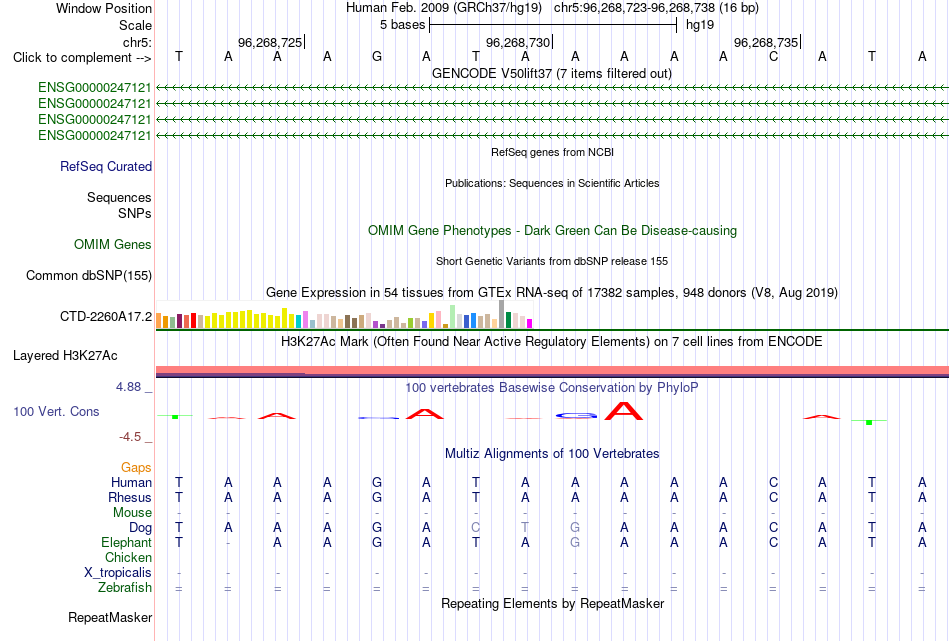Click the 100 Vert. Cons label
The image size is (950, 641).
56,411
